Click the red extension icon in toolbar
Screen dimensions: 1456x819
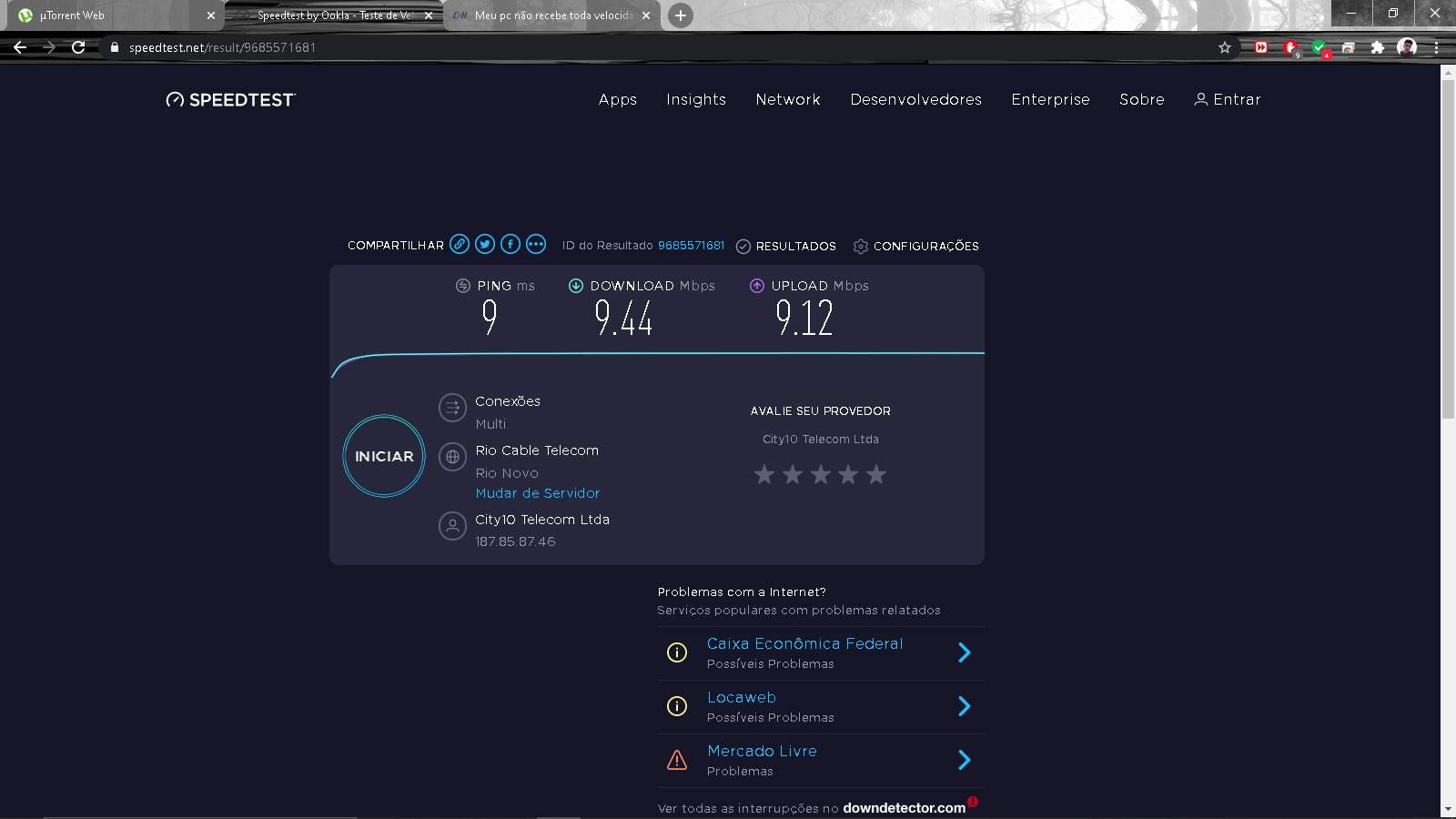pos(1261,47)
